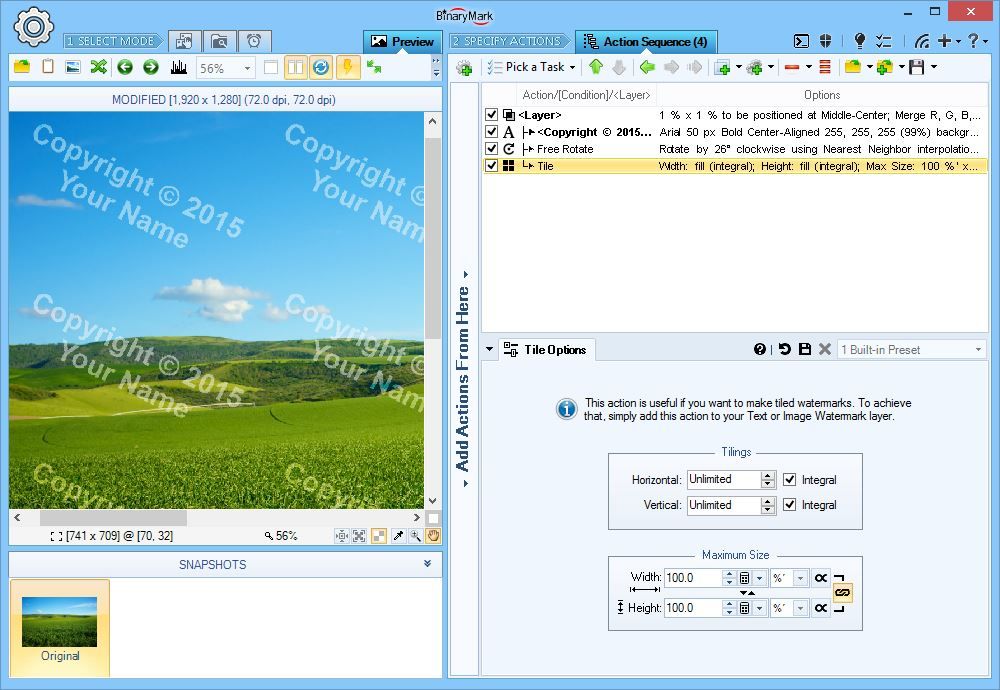
Task: Click the shield icon in top right bar
Action: [x=826, y=41]
